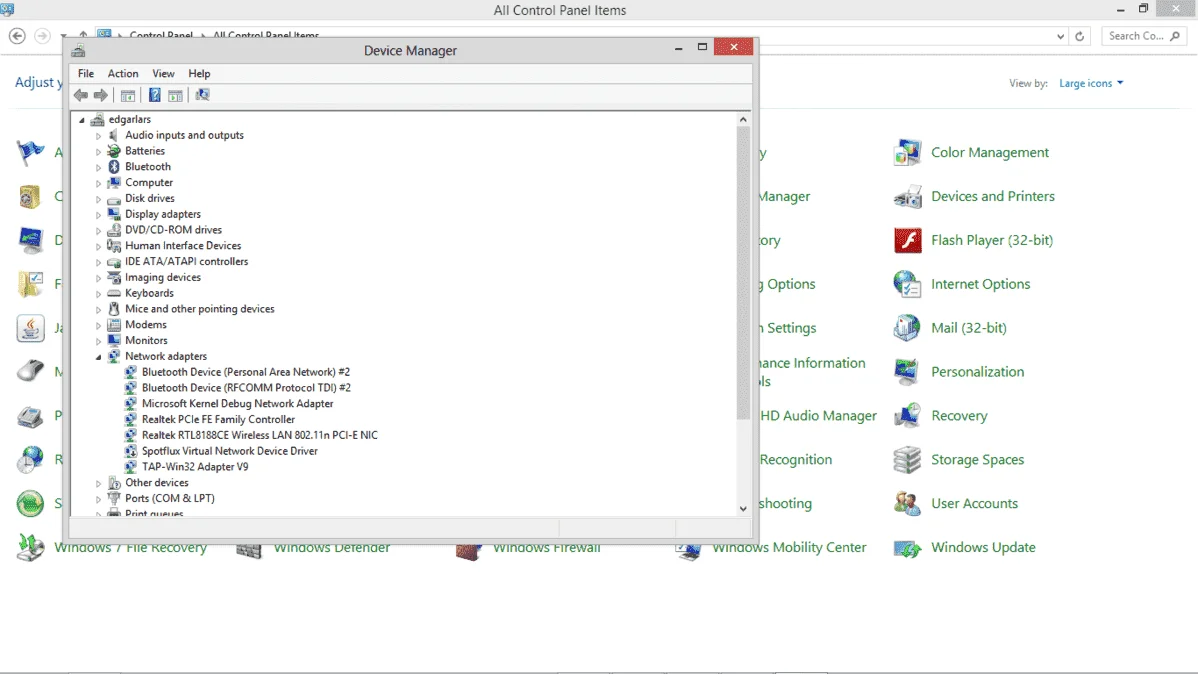Select the Bluetooth category icon

[114, 167]
